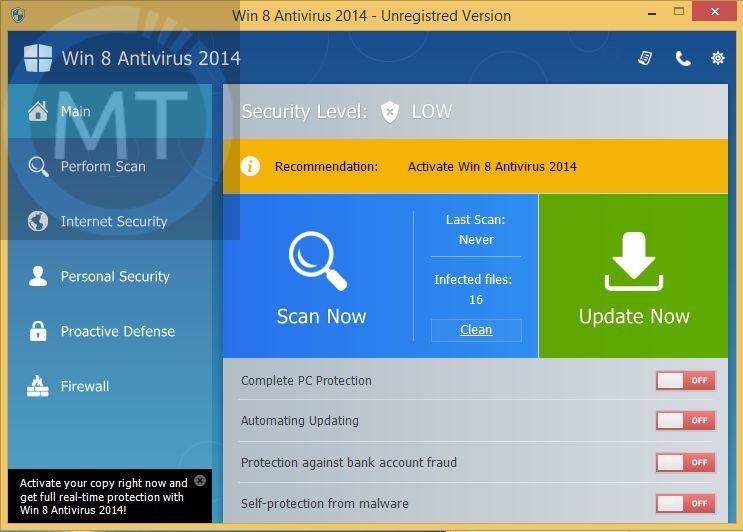The width and height of the screenshot is (743, 532).
Task: Dismiss the activation popup with its X
Action: [200, 480]
